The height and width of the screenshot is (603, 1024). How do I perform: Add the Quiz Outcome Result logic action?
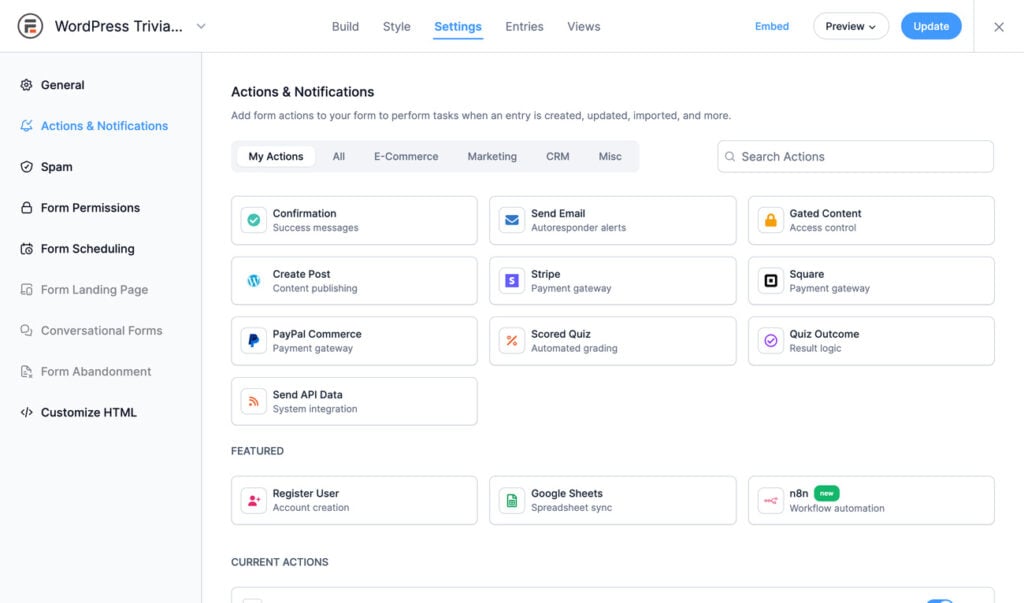coord(871,341)
